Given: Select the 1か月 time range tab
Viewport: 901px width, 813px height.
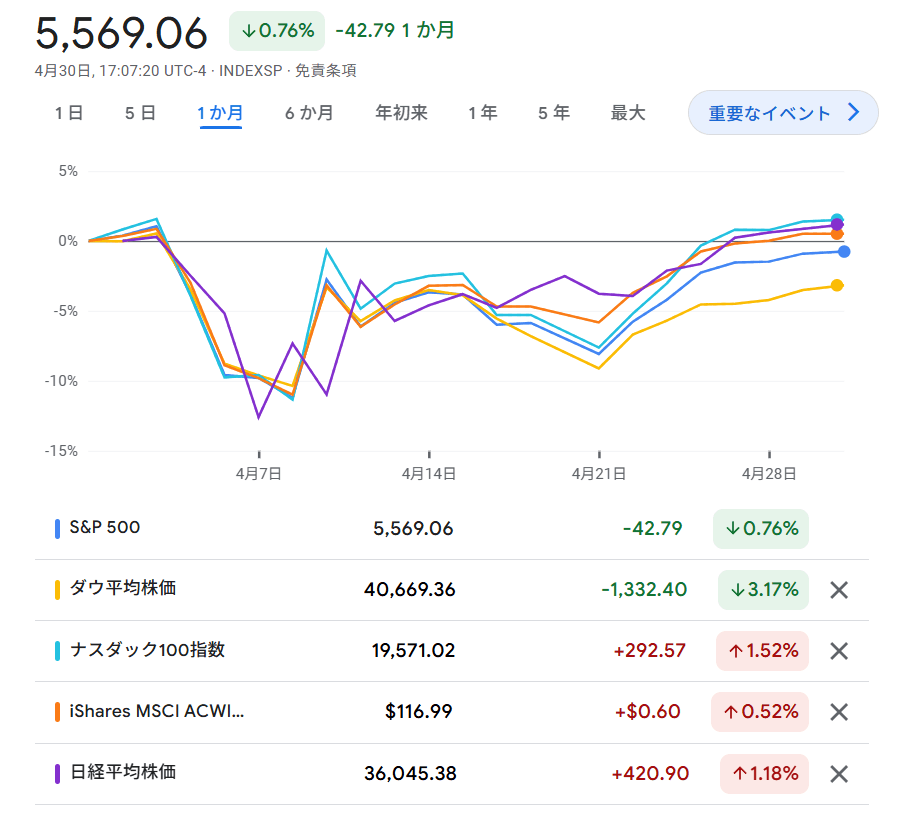Looking at the screenshot, I should (x=220, y=113).
